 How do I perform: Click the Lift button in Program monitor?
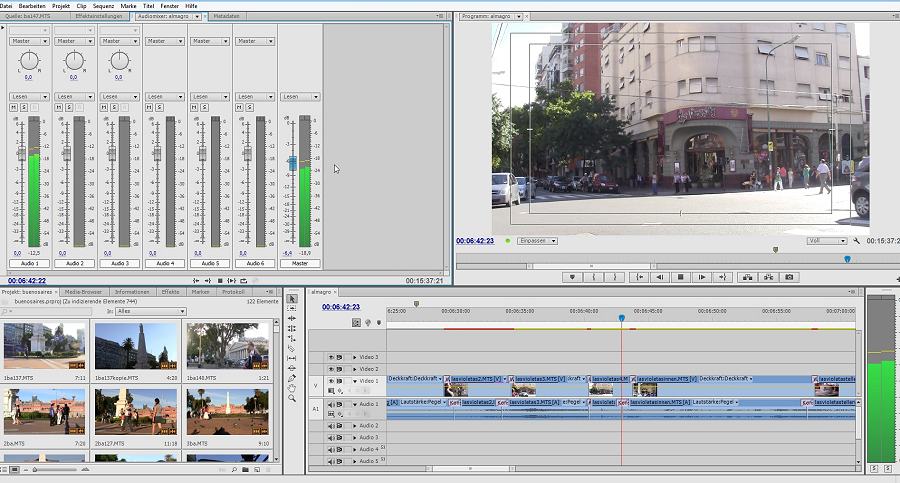point(747,277)
